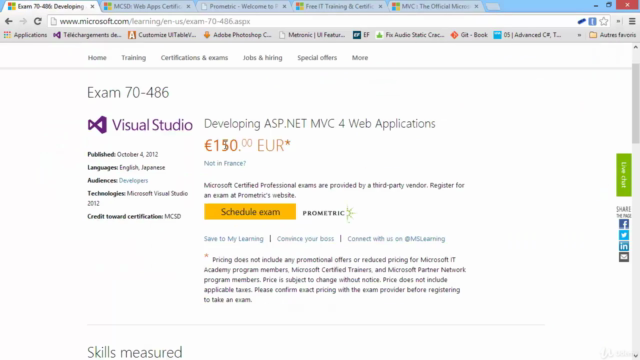Screen dimensions: 640x360
Task: Click the blue pen-shaped icon in the address bar
Action: click(582, 21)
